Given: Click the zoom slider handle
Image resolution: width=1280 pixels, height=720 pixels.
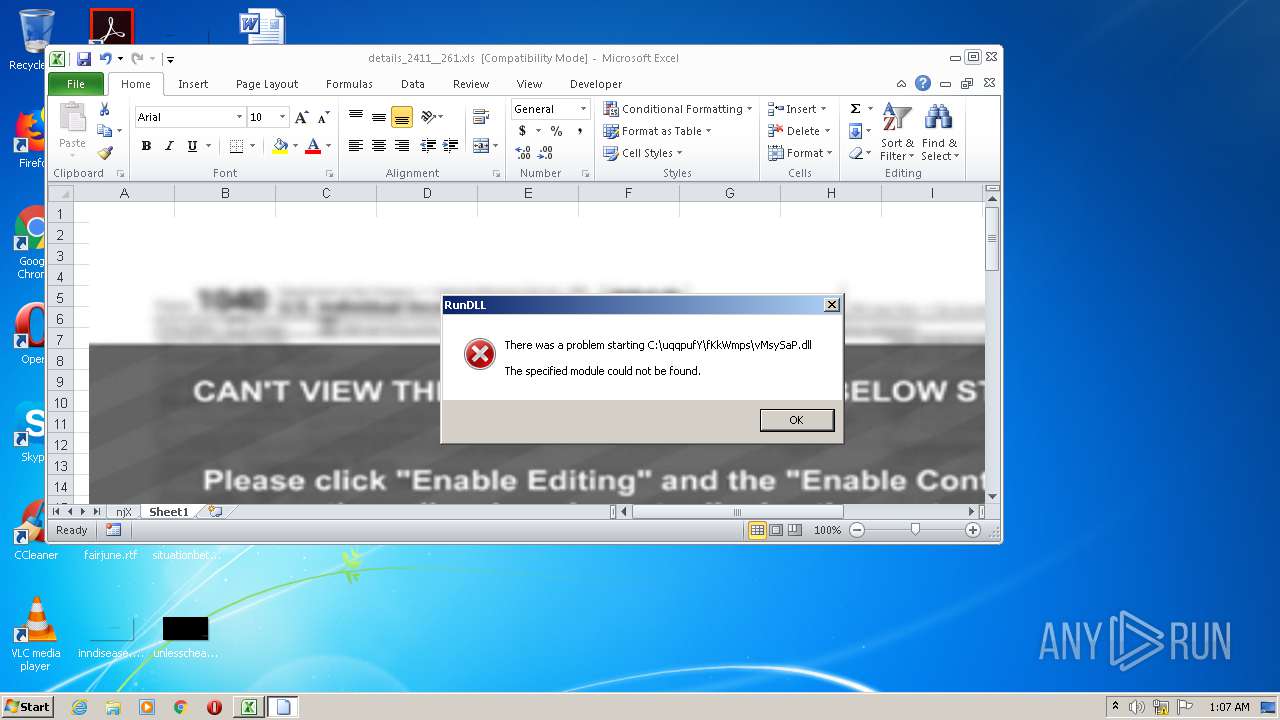Looking at the screenshot, I should coord(915,530).
